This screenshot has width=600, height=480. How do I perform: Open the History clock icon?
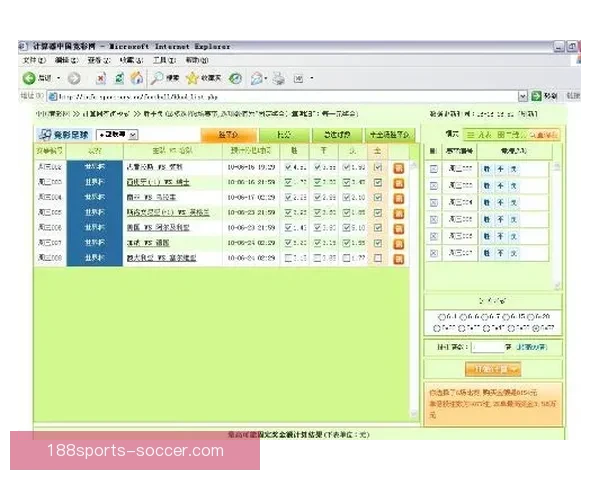click(235, 78)
